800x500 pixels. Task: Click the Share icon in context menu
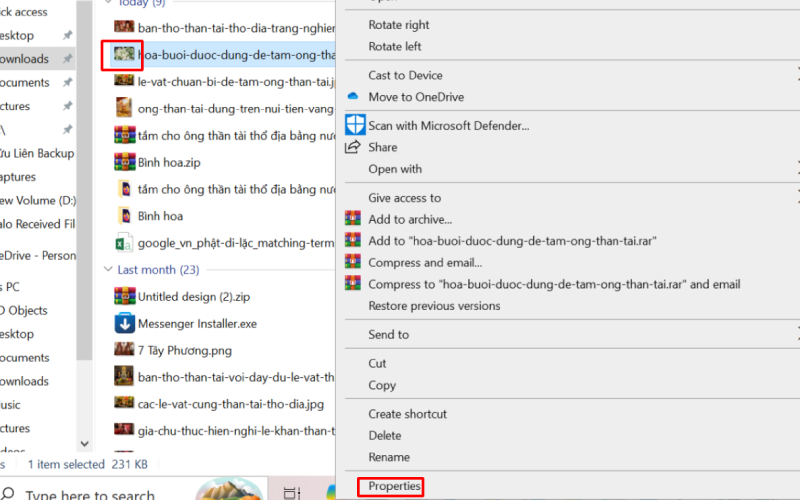click(352, 147)
